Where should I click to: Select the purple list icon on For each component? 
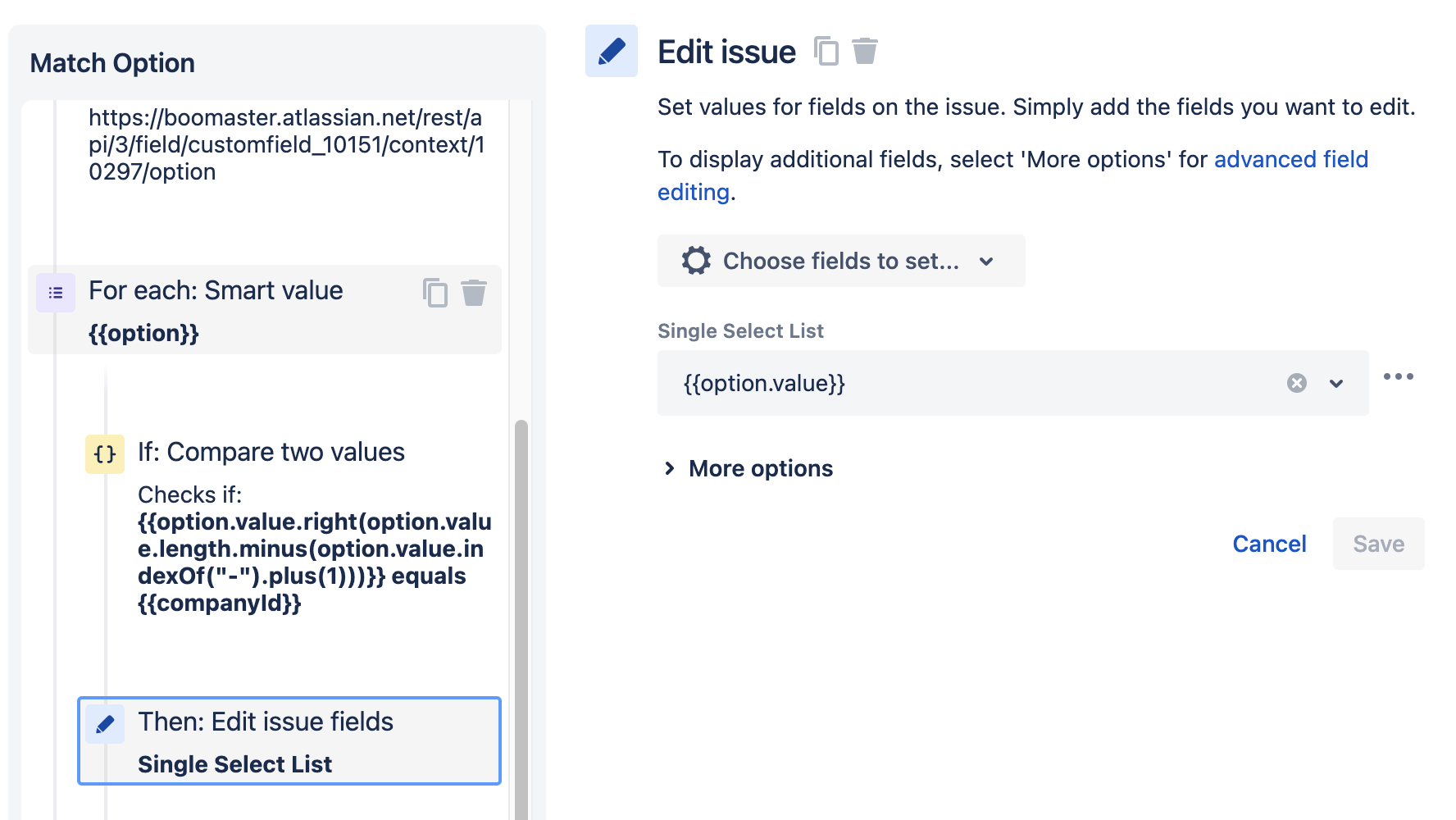pyautogui.click(x=55, y=292)
